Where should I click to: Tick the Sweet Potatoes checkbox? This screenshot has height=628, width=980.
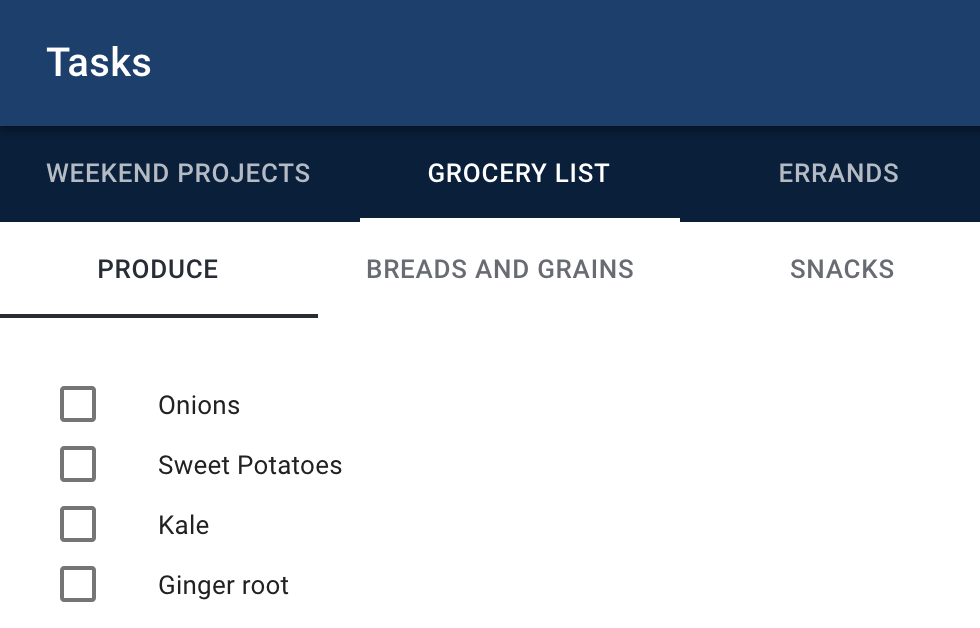tap(78, 464)
